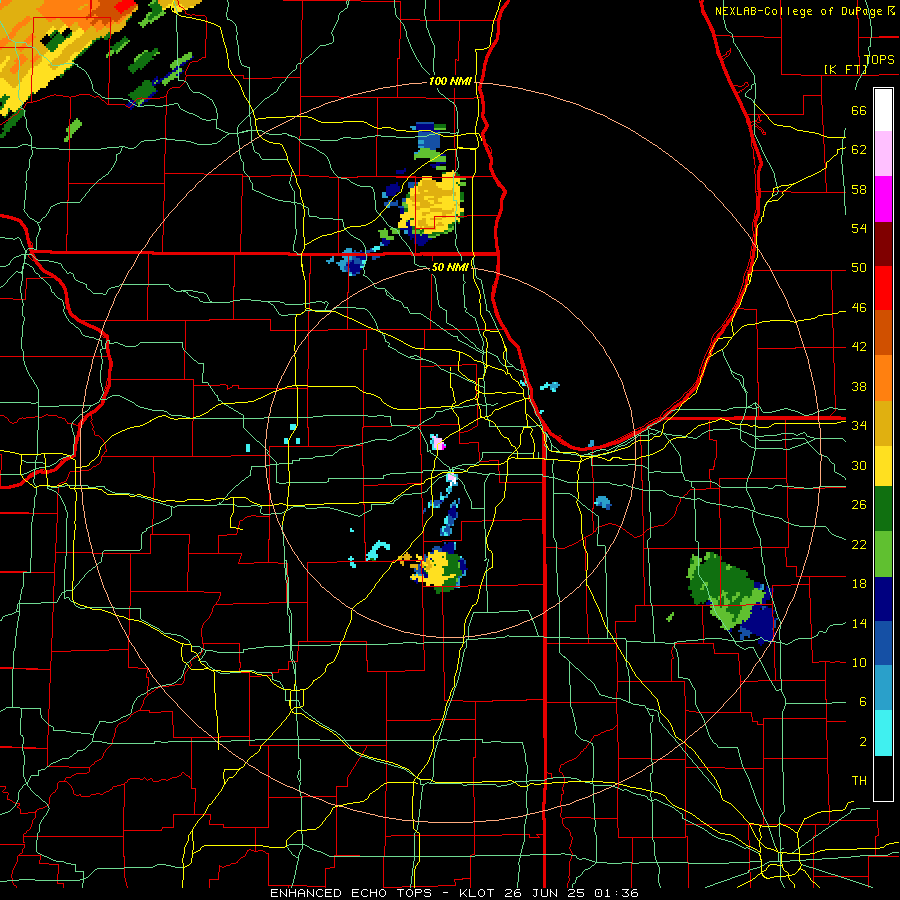Select the dark red legend swatch
The height and width of the screenshot is (900, 900).
click(883, 244)
